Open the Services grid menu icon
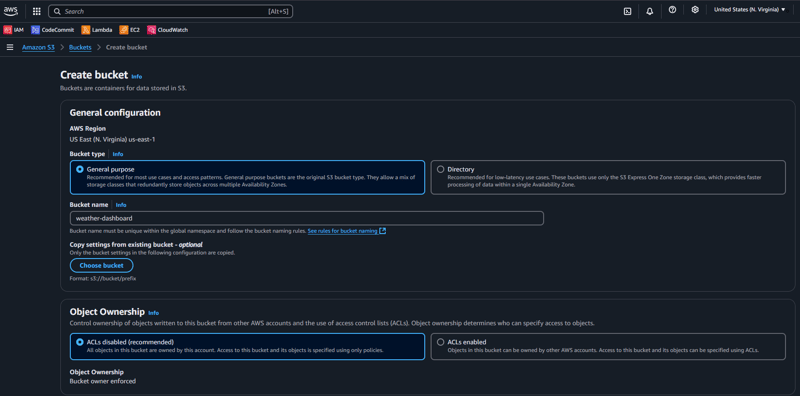Viewport: 800px width, 396px height. [x=37, y=11]
